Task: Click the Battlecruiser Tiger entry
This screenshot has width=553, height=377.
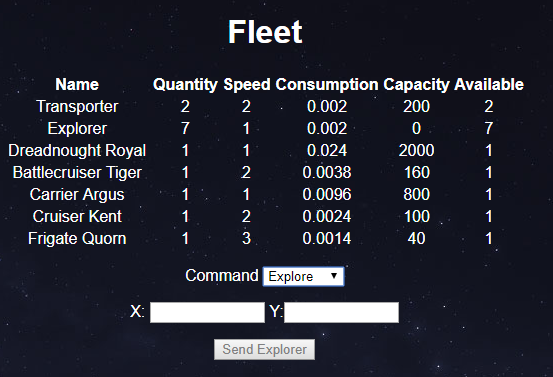Action: pyautogui.click(x=77, y=172)
